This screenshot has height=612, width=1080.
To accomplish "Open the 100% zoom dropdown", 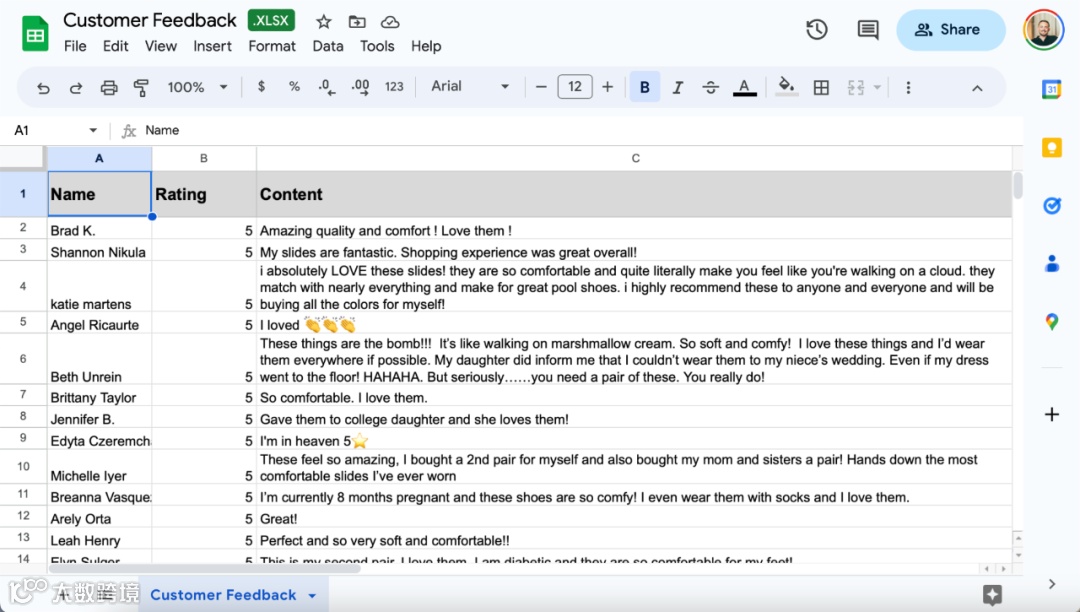I will tap(197, 87).
